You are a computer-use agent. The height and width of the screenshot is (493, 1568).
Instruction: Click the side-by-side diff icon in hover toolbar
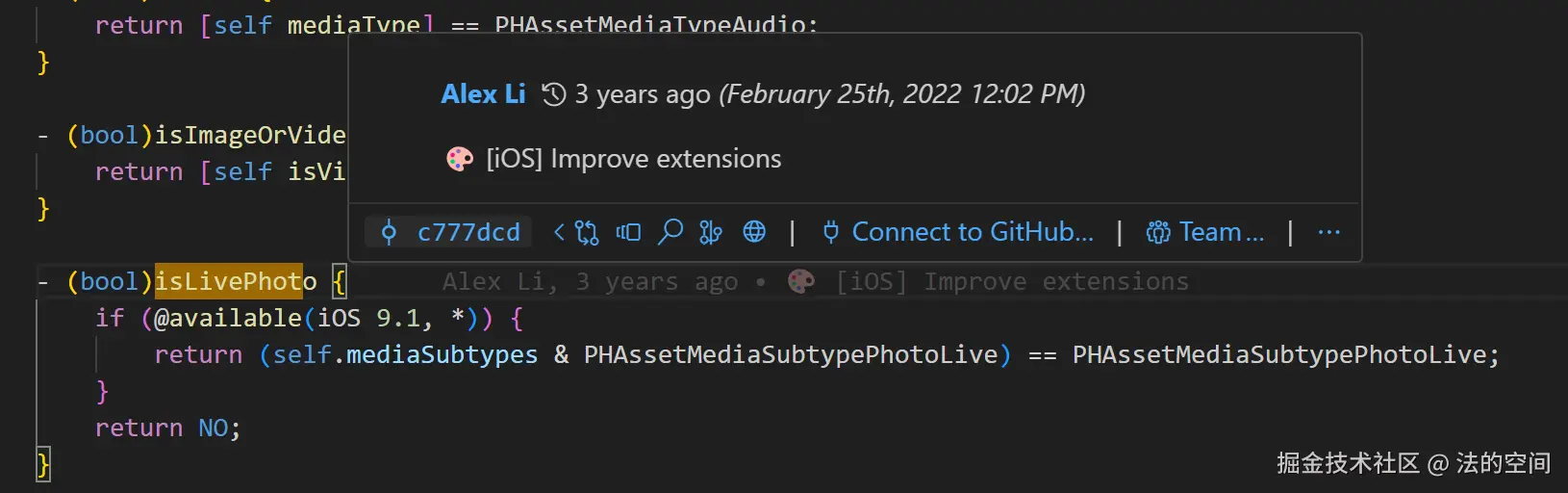[628, 232]
